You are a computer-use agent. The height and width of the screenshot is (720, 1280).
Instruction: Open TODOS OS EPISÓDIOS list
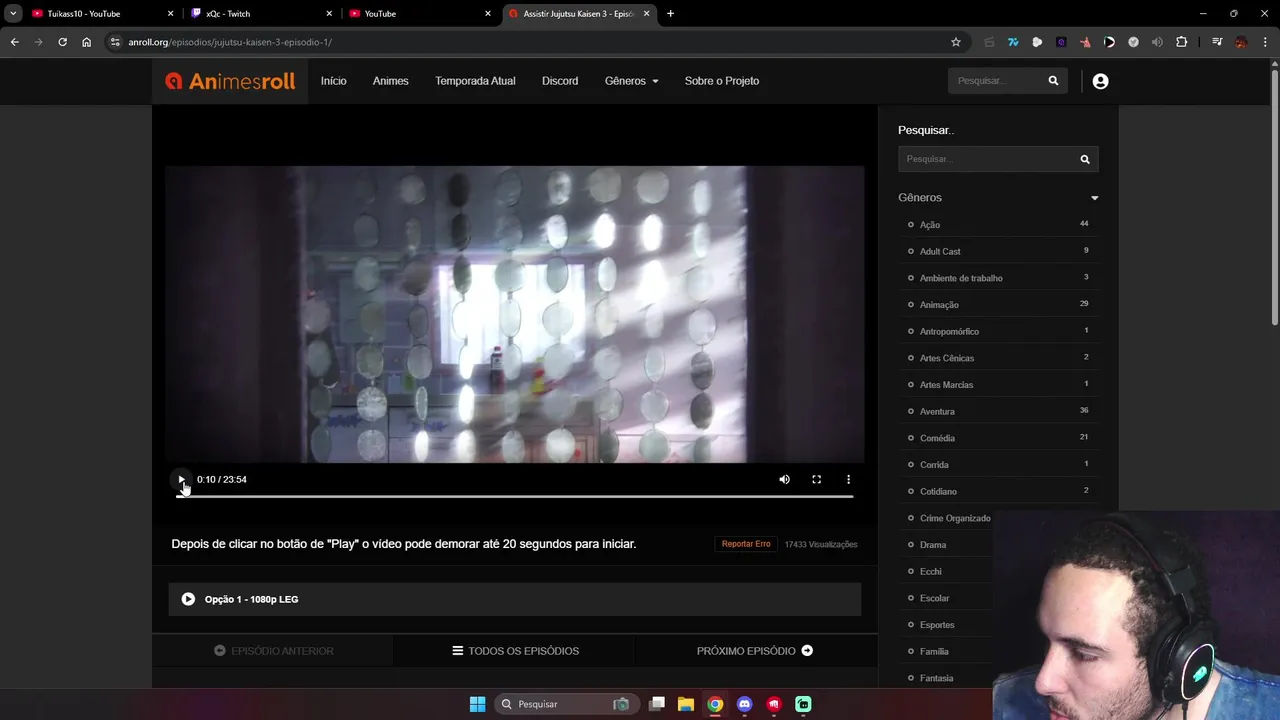[515, 651]
